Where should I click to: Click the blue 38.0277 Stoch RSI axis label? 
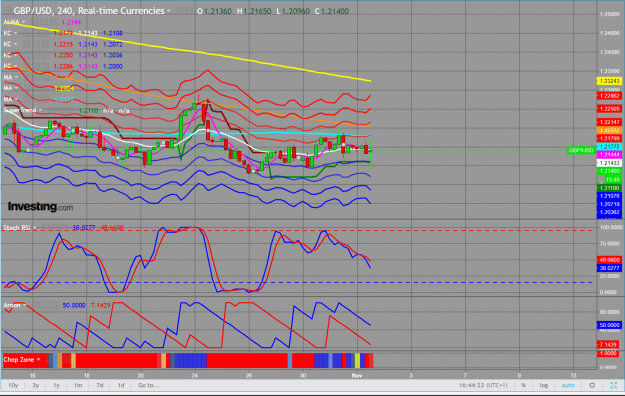[609, 268]
